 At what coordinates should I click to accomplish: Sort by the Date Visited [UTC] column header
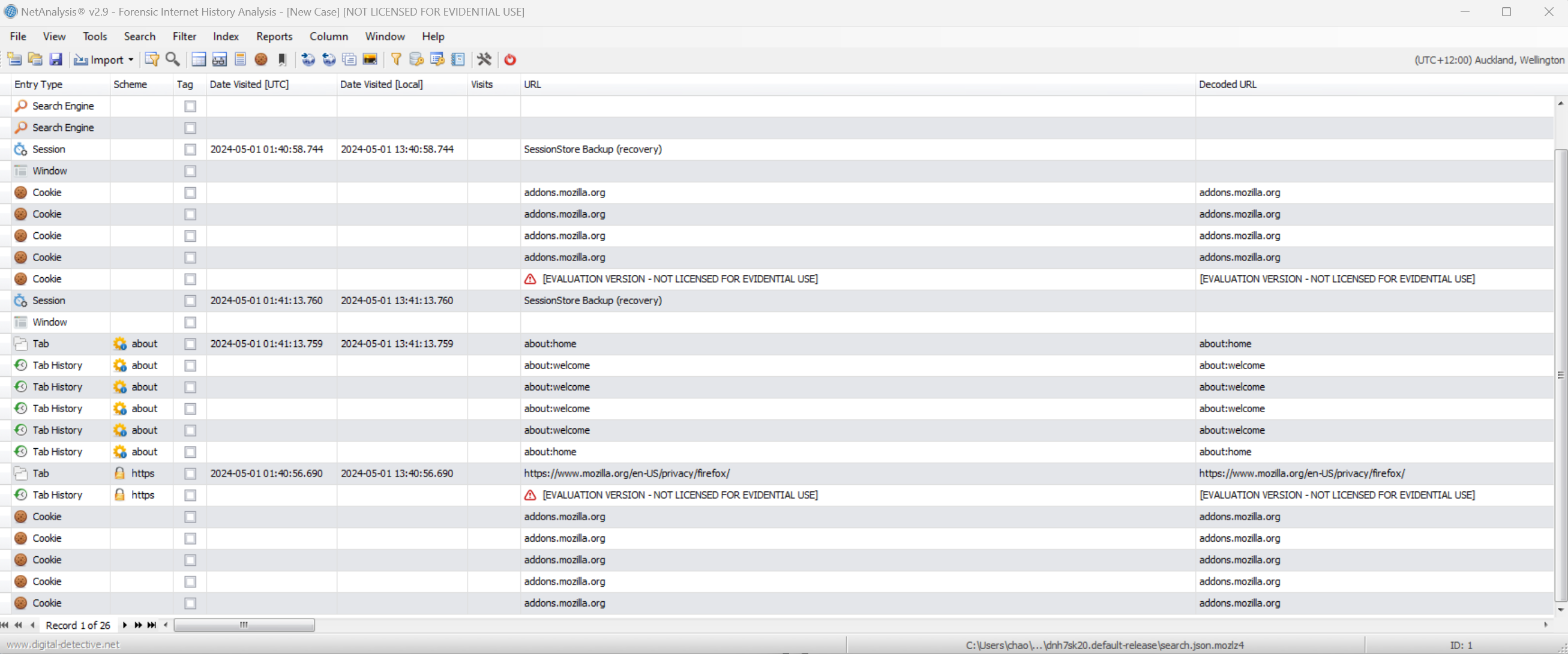click(x=250, y=85)
